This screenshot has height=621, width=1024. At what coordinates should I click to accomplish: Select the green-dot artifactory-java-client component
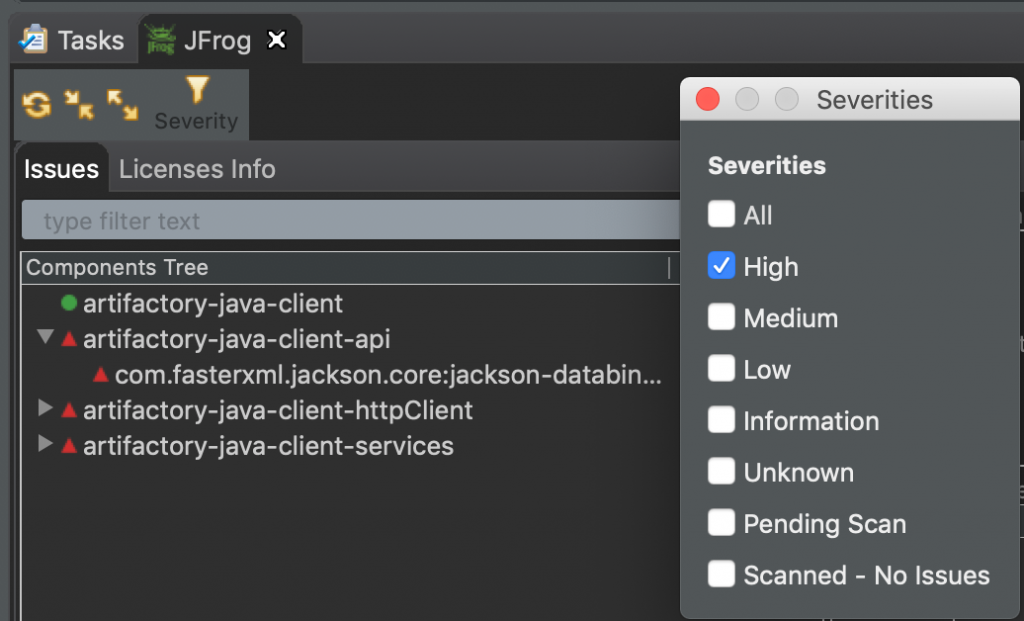pyautogui.click(x=212, y=303)
